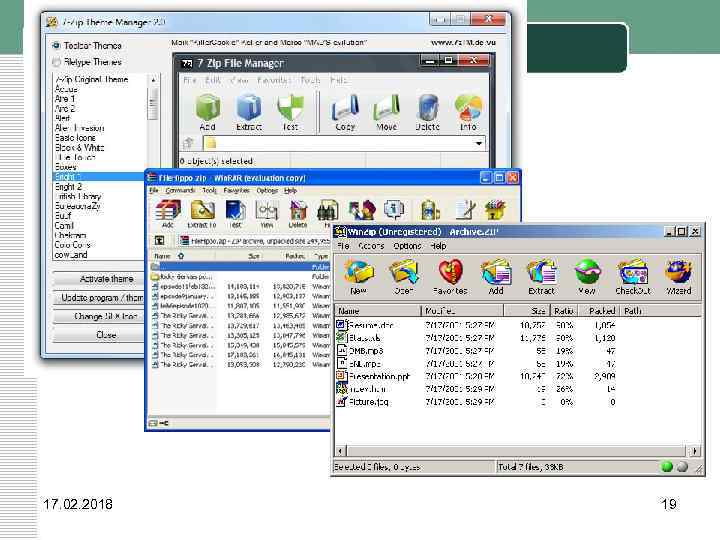Click the Copy icon in 7-Zip File Manager
720x540 pixels.
point(345,108)
